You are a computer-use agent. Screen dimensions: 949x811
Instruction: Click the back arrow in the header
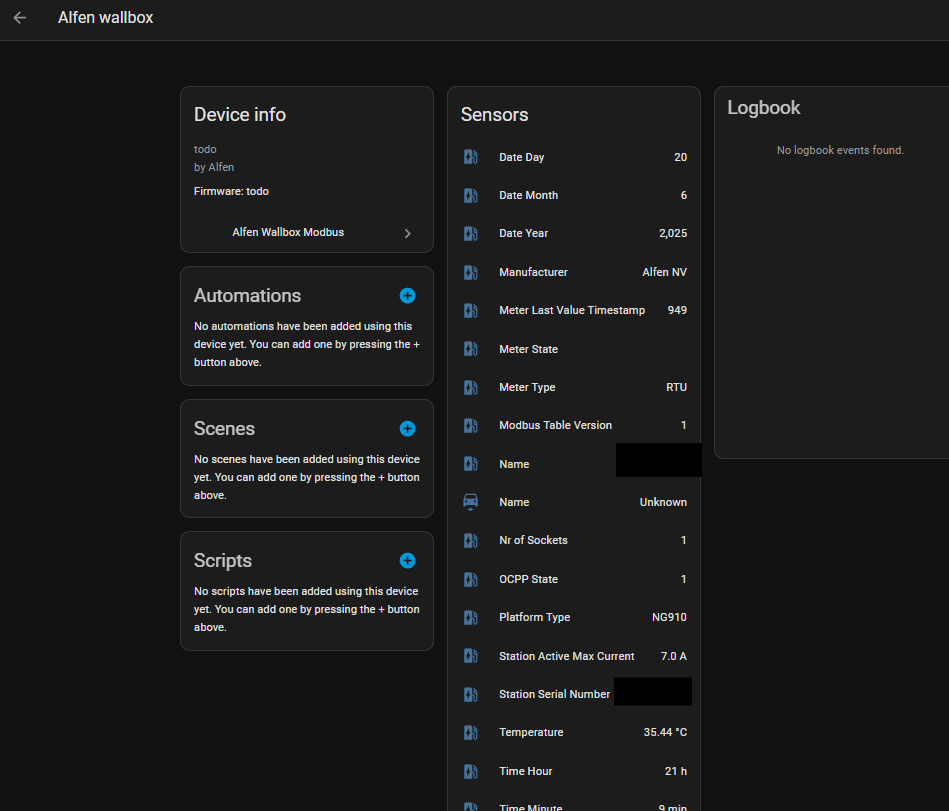(20, 18)
